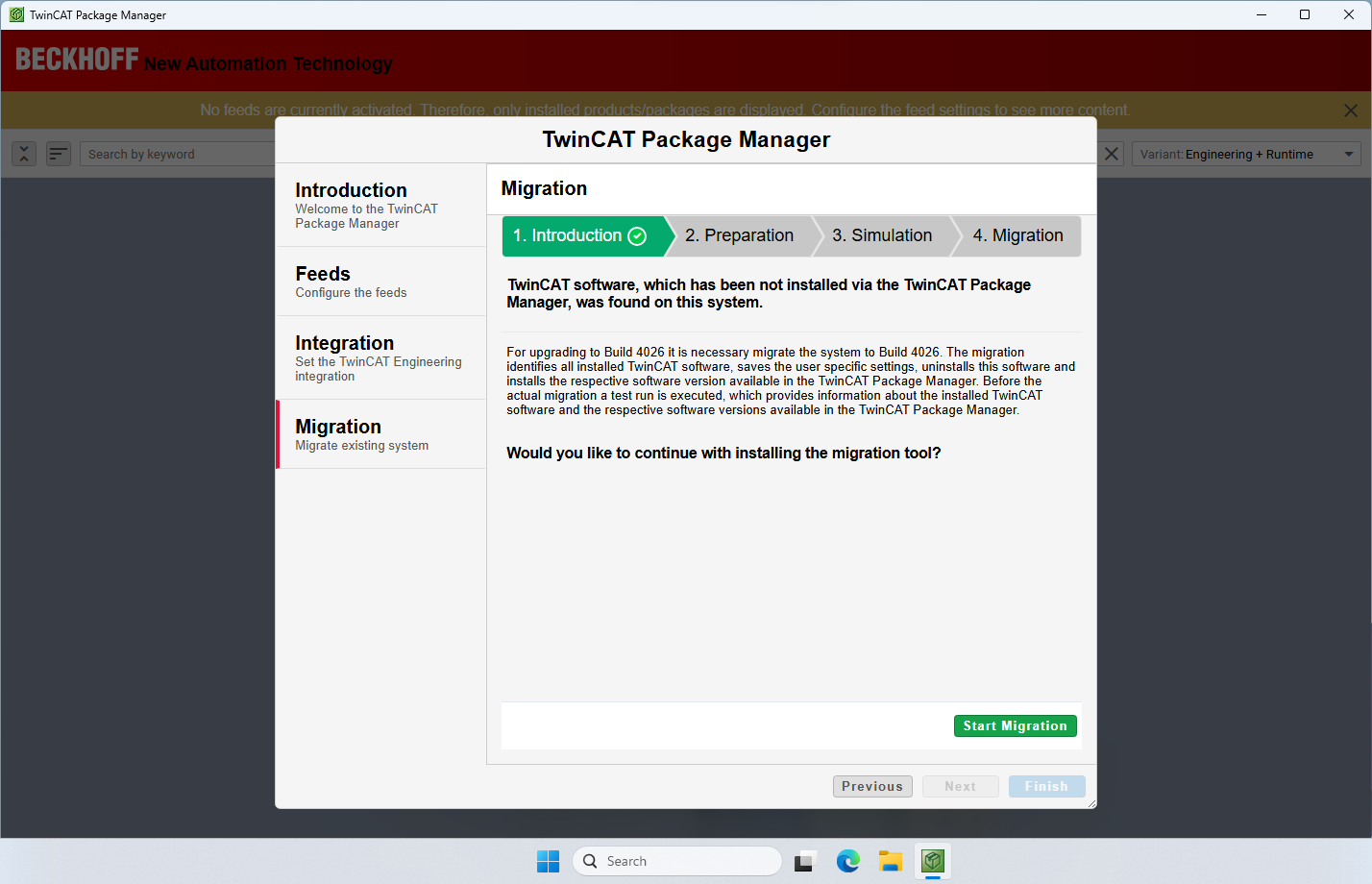Launch Microsoft Edge from the taskbar
The image size is (1372, 884).
pyautogui.click(x=847, y=861)
